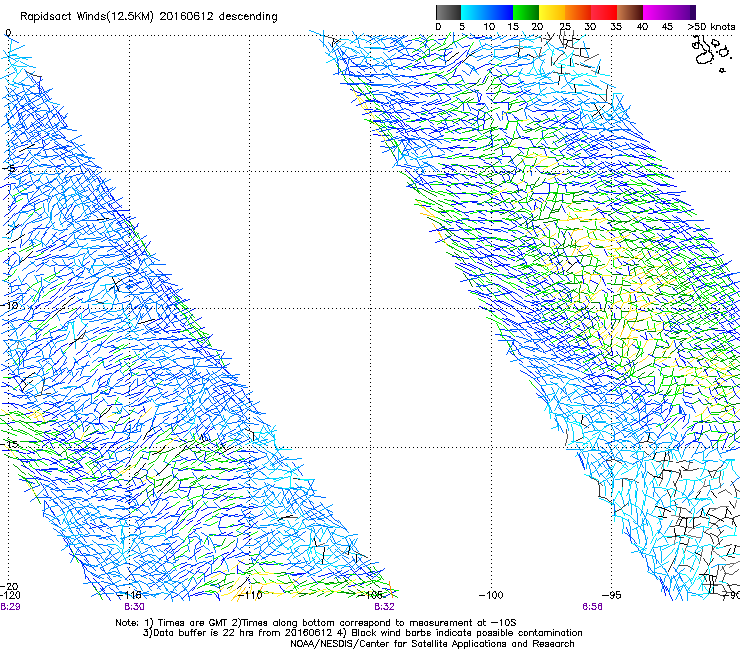Click the orange 25–30 knots legend swatch
740x650 pixels.
[x=578, y=12]
